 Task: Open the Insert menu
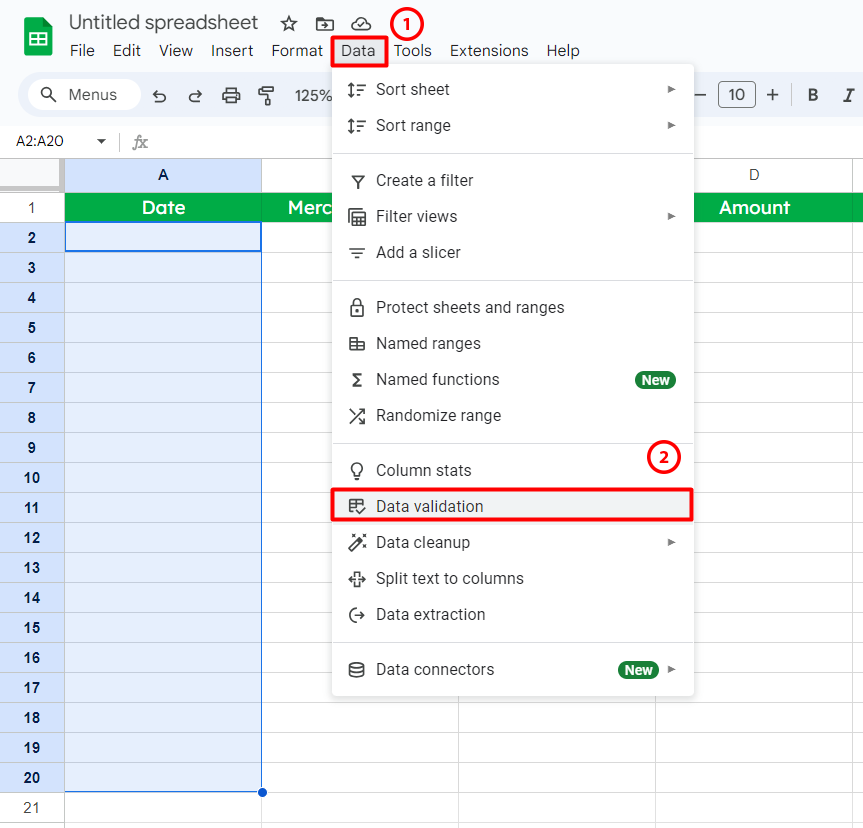232,51
